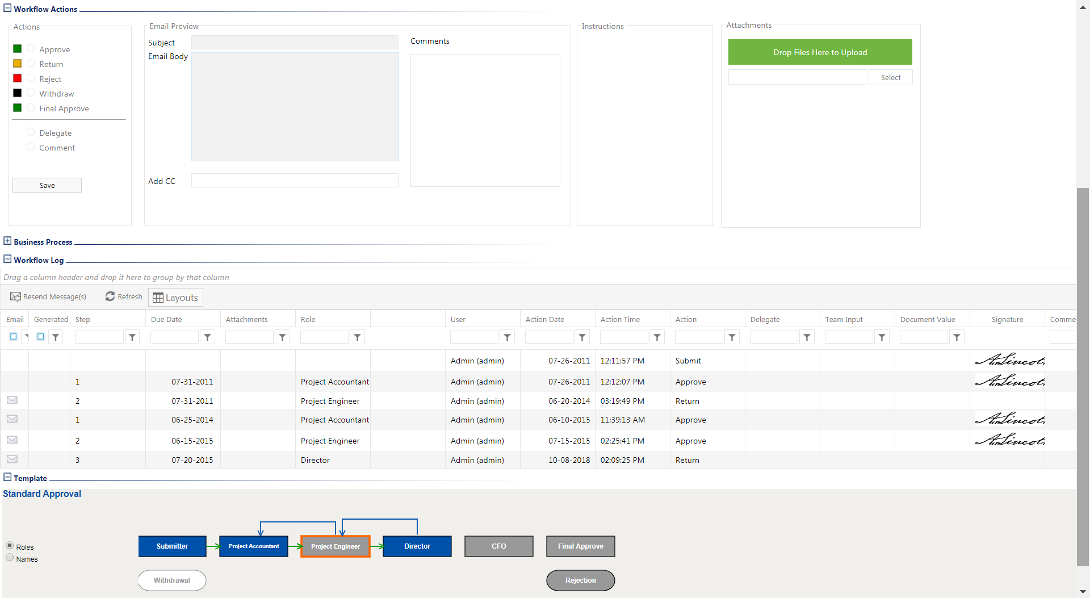Image resolution: width=1091 pixels, height=600 pixels.
Task: Sort the log by the Action Date column header
Action: tap(545, 319)
